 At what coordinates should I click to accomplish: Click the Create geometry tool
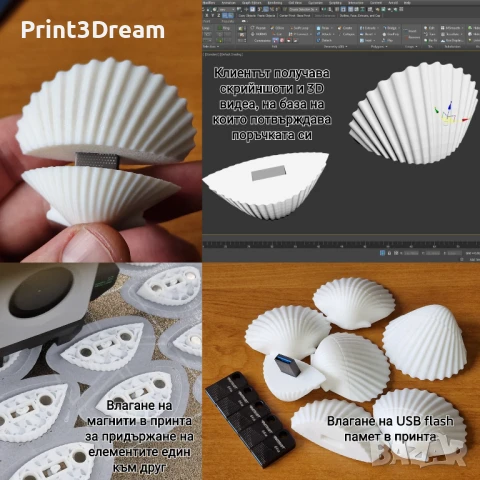click(x=345, y=28)
